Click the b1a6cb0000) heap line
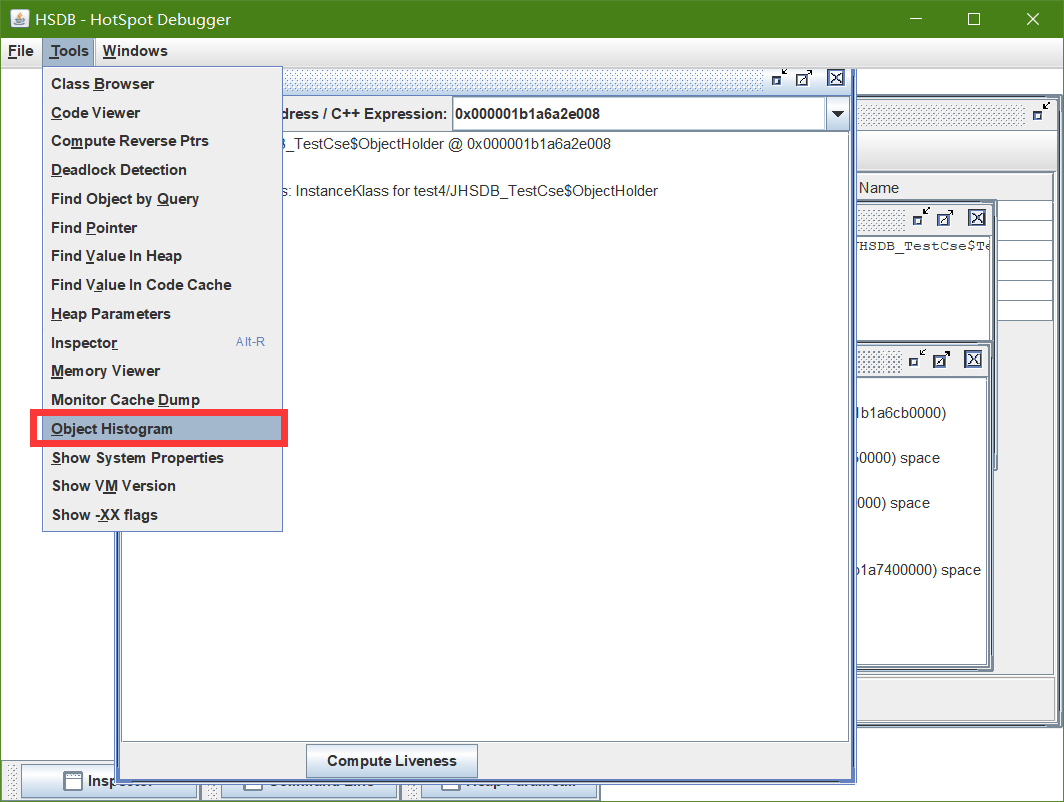This screenshot has width=1064, height=802. (x=902, y=413)
